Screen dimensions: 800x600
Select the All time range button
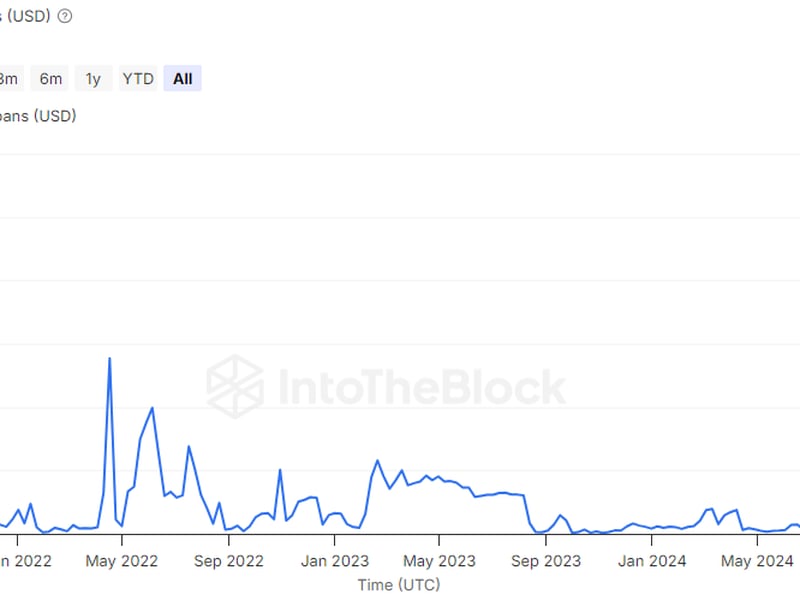[182, 78]
